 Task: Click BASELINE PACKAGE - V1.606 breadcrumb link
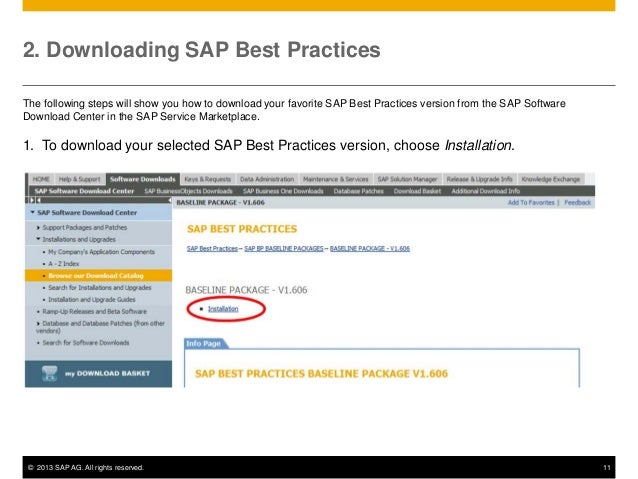[370, 248]
